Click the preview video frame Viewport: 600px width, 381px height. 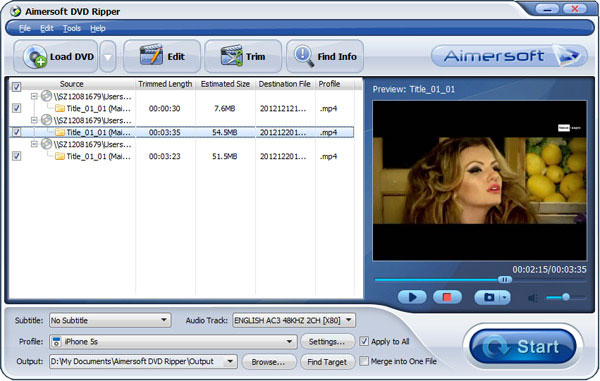pyautogui.click(x=479, y=181)
